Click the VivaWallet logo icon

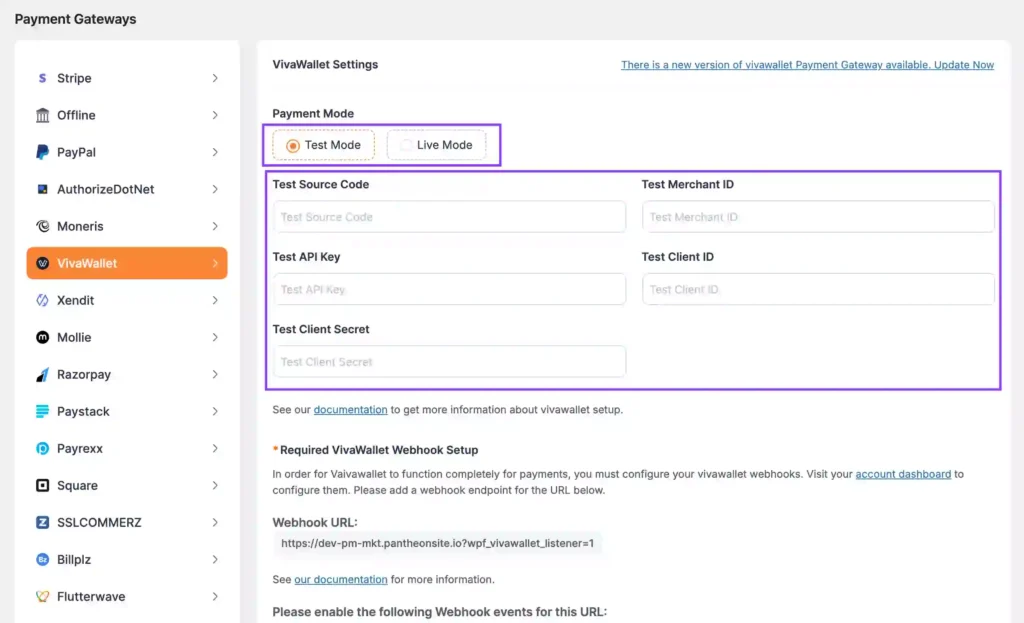click(42, 263)
